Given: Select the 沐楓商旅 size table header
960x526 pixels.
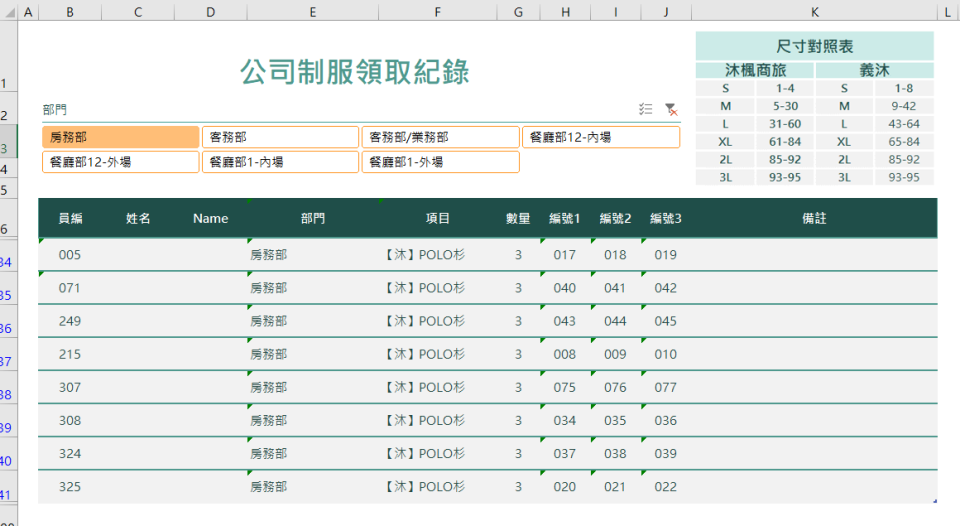Looking at the screenshot, I should [x=755, y=71].
